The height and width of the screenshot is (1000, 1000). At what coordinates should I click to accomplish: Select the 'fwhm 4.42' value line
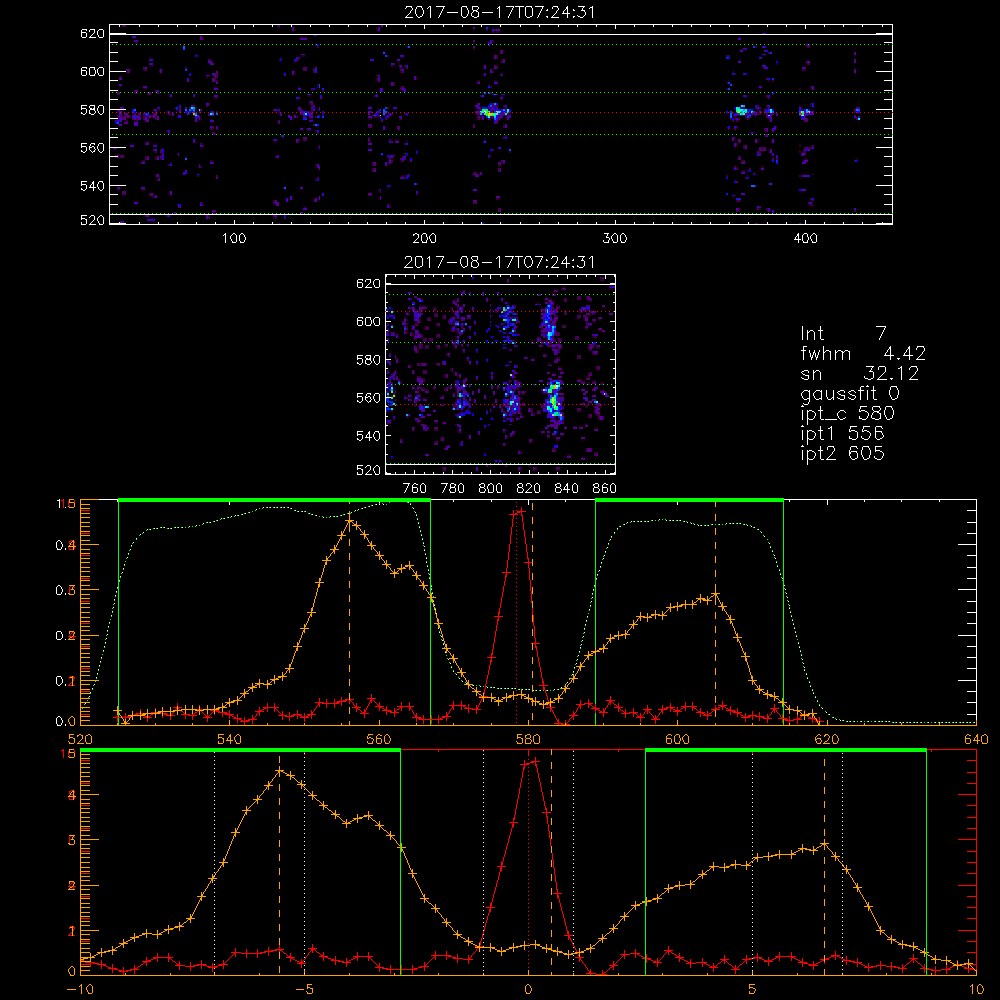[863, 353]
